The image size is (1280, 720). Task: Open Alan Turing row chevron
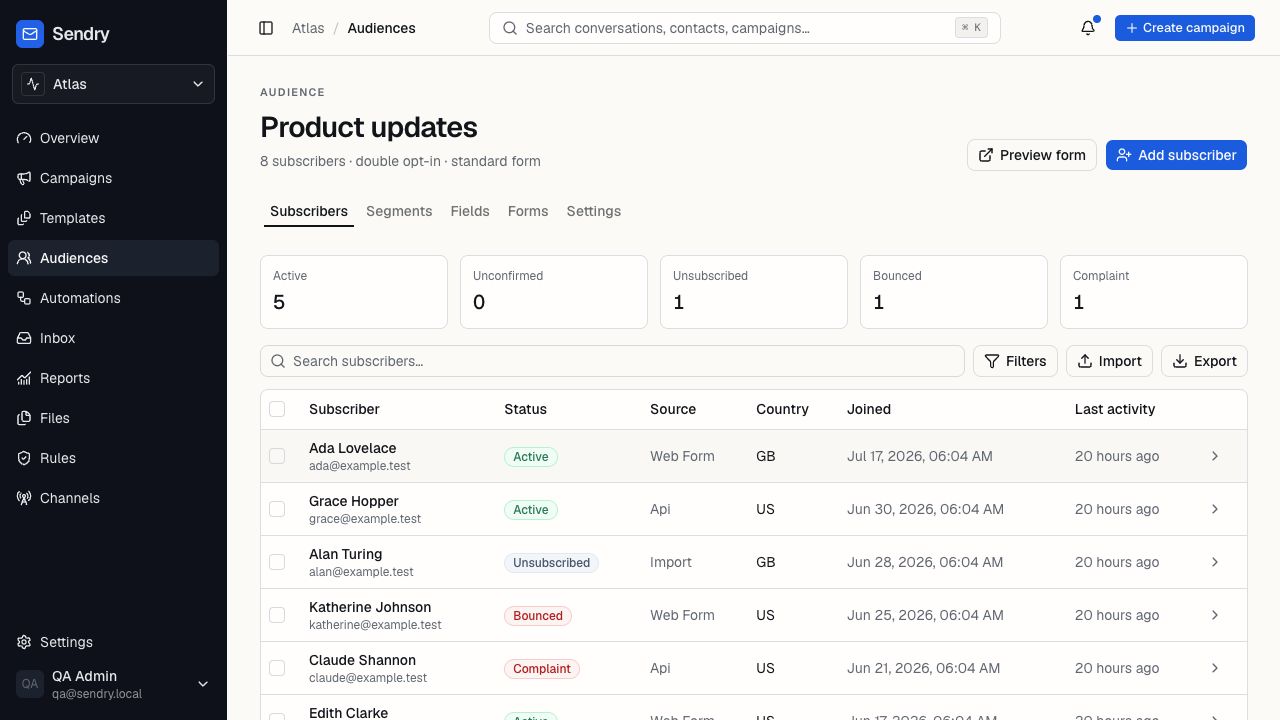pyautogui.click(x=1215, y=562)
